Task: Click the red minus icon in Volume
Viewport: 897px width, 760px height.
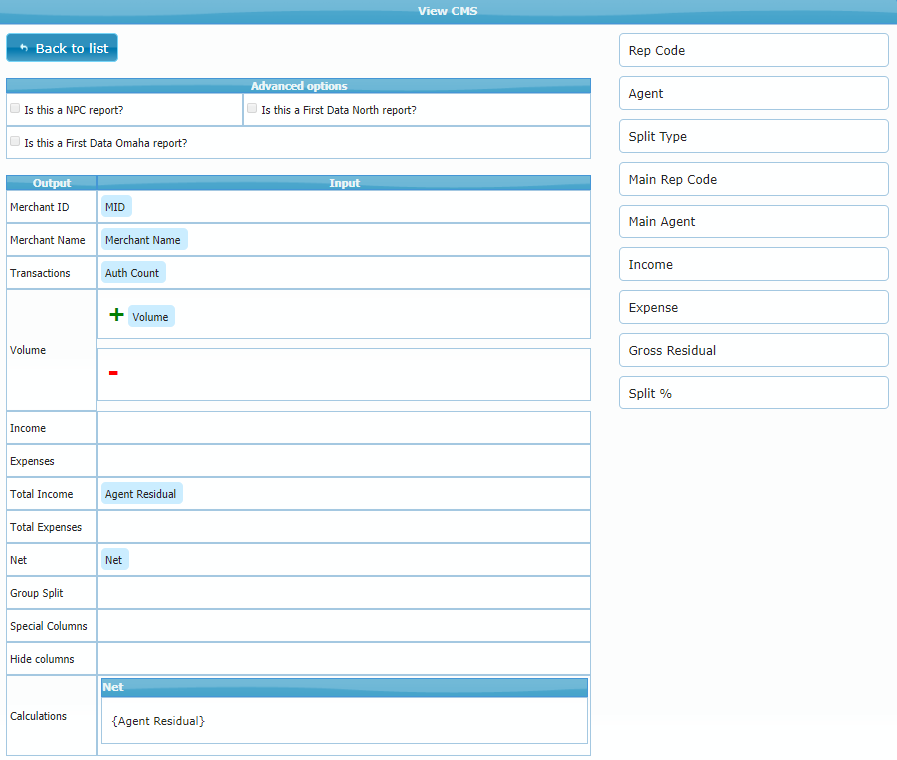Action: pyautogui.click(x=113, y=373)
